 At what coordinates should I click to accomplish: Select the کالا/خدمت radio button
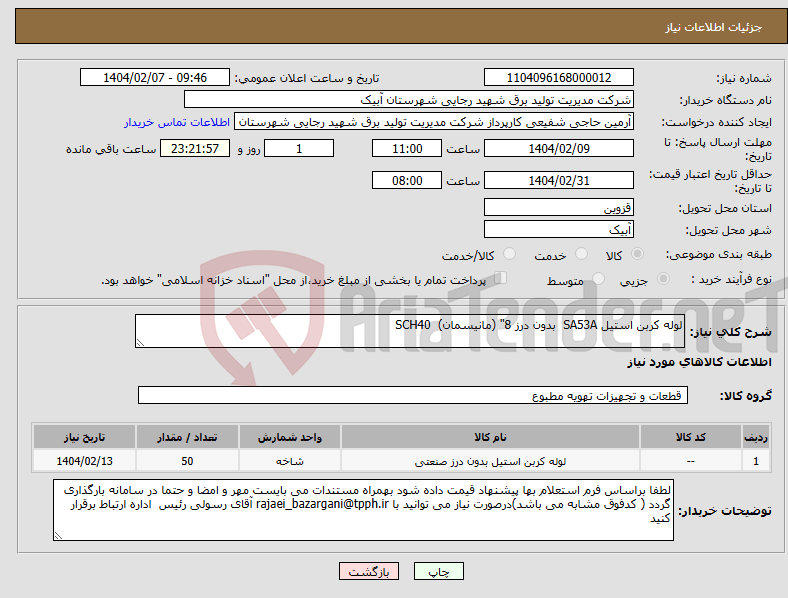point(509,254)
